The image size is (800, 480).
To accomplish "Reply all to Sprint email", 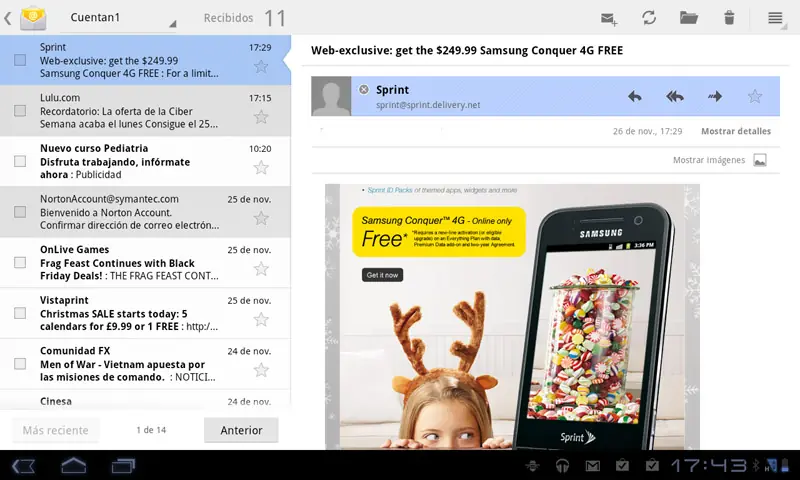I will click(x=674, y=96).
